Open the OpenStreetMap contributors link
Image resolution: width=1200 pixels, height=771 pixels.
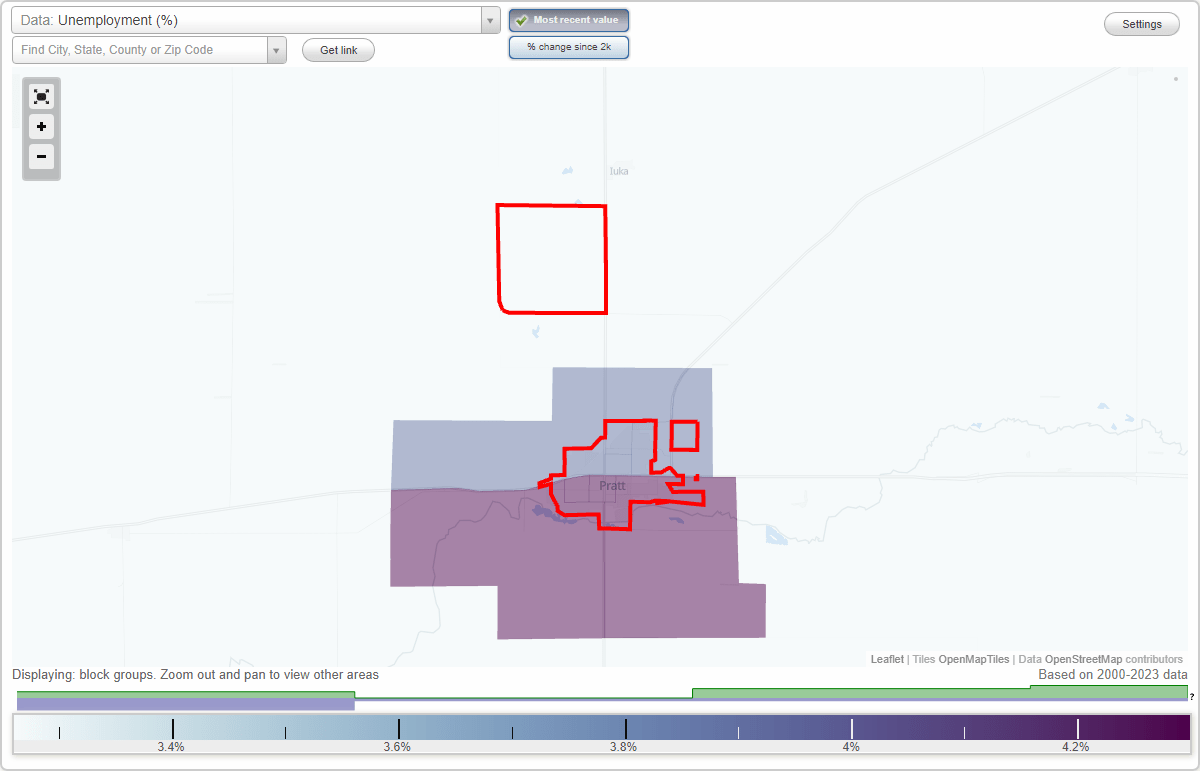click(1085, 659)
